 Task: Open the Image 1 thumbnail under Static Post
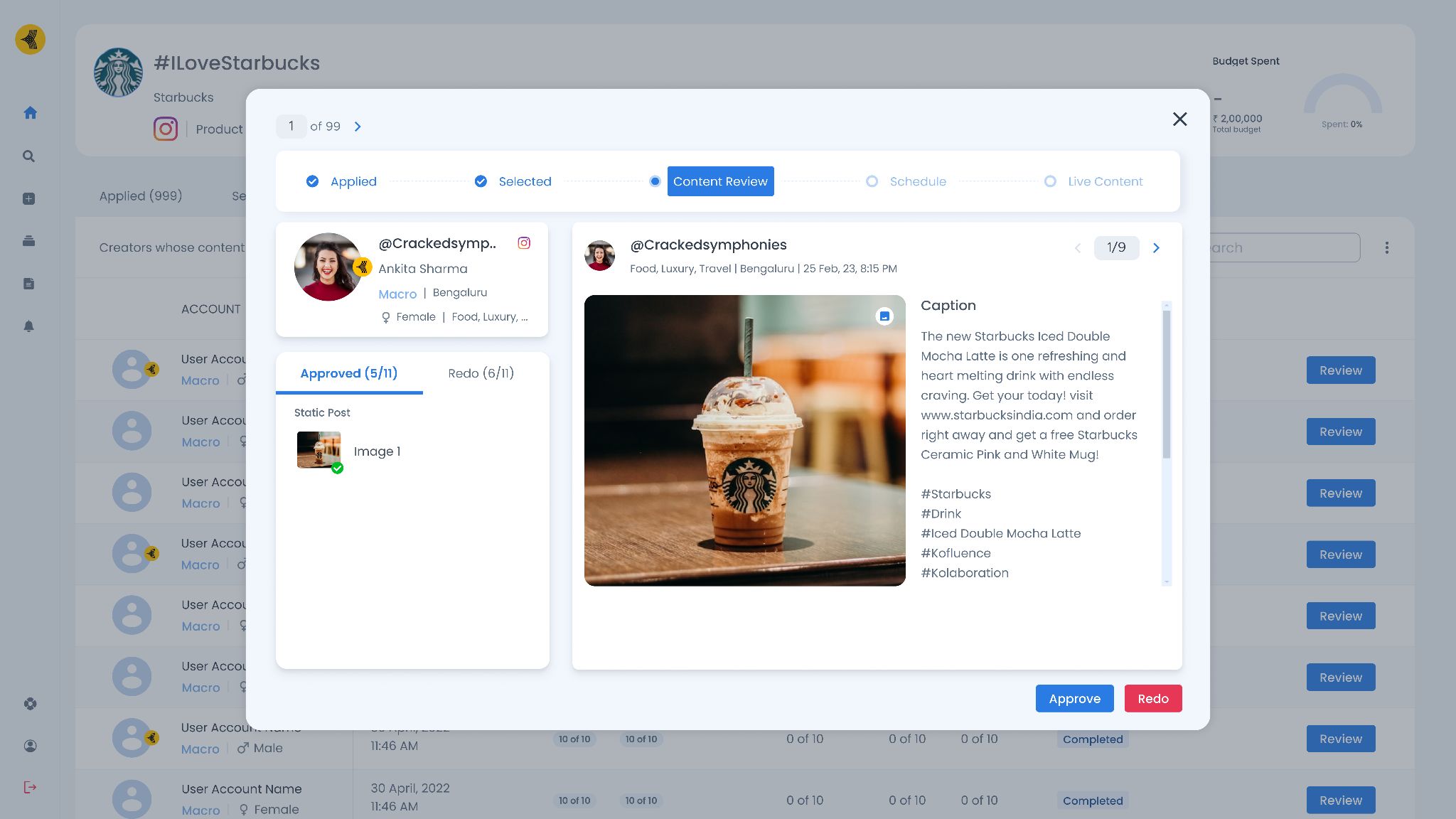click(x=319, y=450)
